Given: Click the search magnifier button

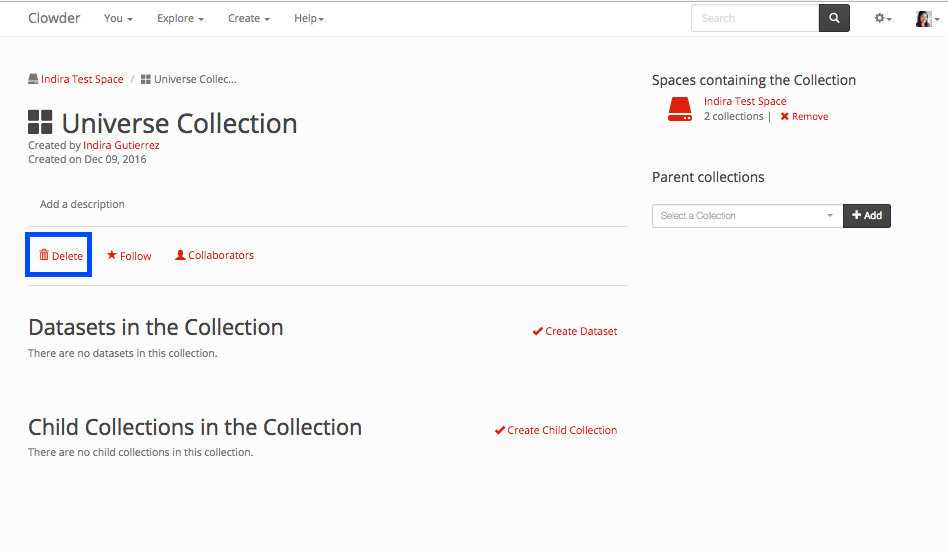Looking at the screenshot, I should click(834, 18).
